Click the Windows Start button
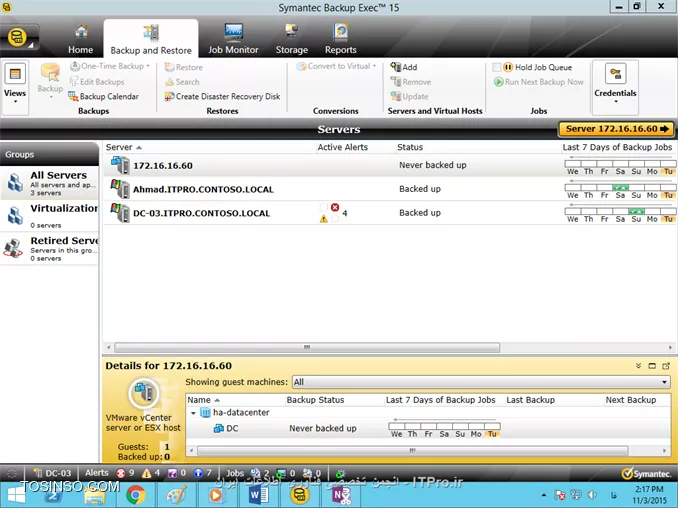This screenshot has width=678, height=508. coord(16,495)
